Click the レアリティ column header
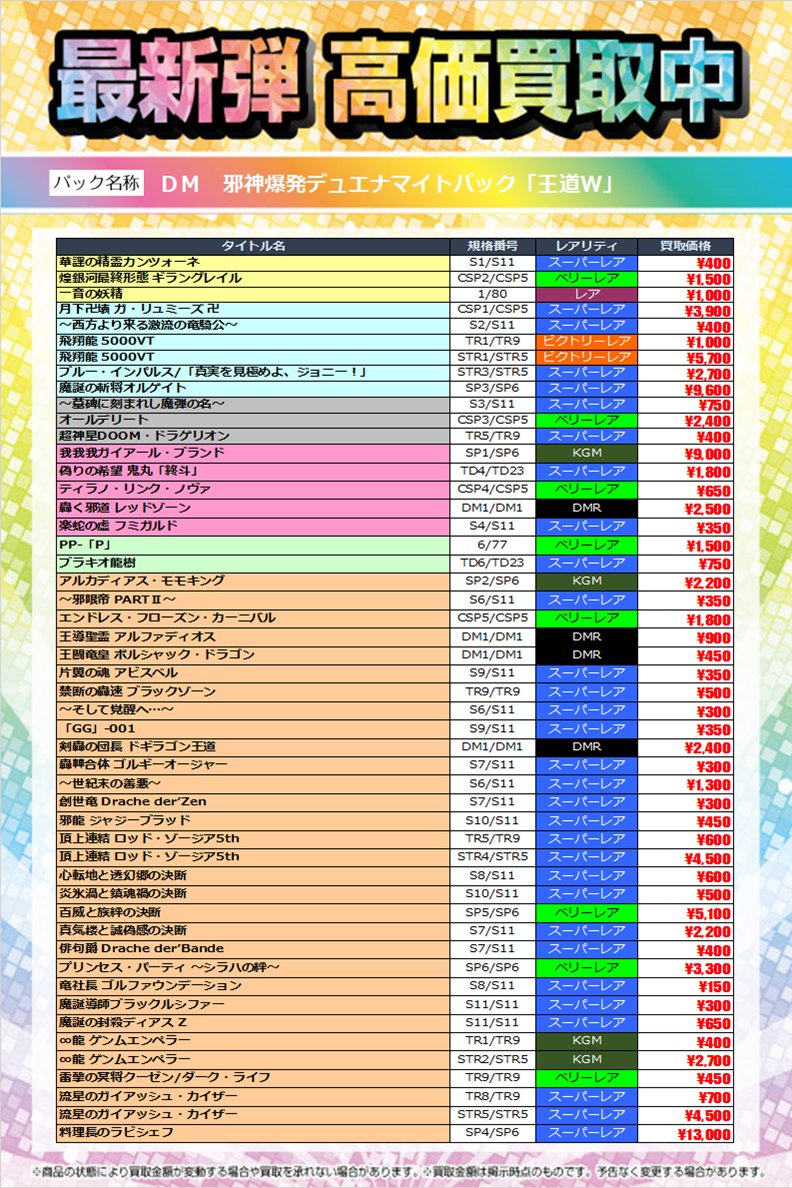This screenshot has width=792, height=1188. 587,246
